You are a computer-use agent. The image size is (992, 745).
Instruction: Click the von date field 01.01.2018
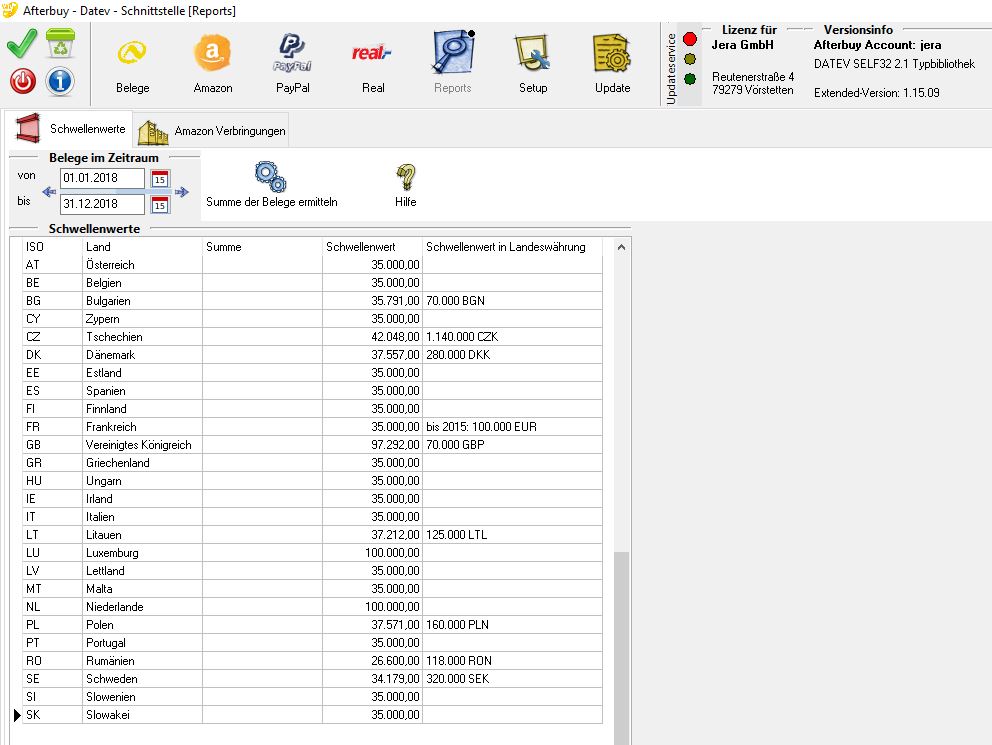click(101, 178)
